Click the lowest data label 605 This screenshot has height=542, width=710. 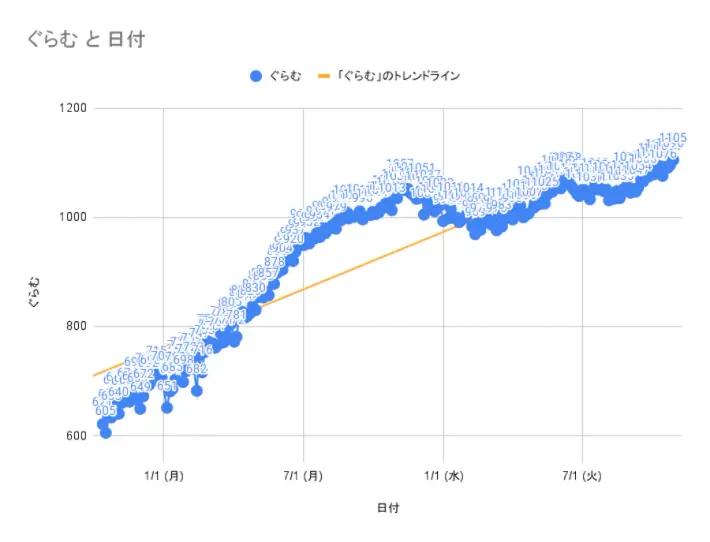[x=105, y=411]
